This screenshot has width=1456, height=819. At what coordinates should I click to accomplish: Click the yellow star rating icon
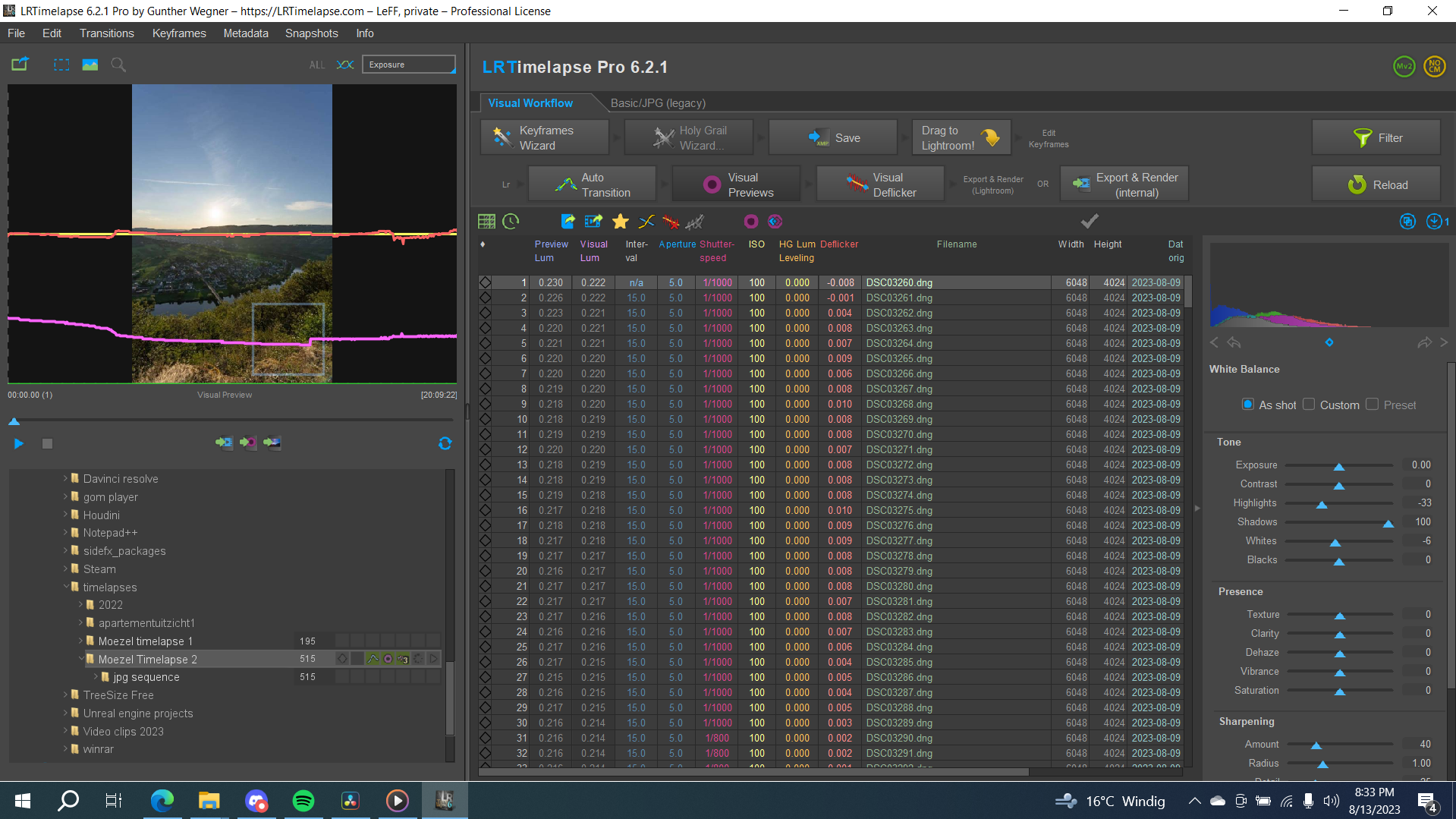point(620,222)
